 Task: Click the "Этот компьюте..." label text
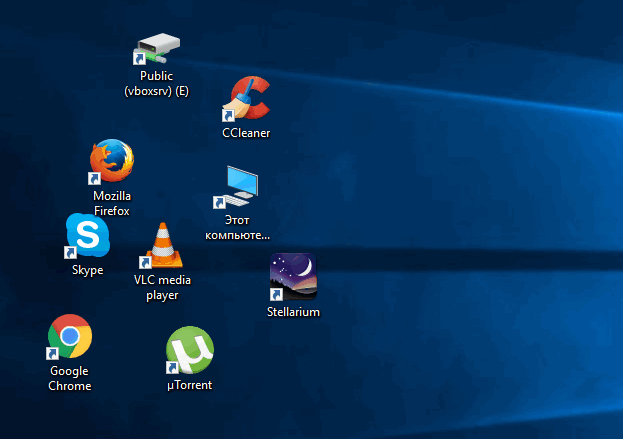pos(237,228)
